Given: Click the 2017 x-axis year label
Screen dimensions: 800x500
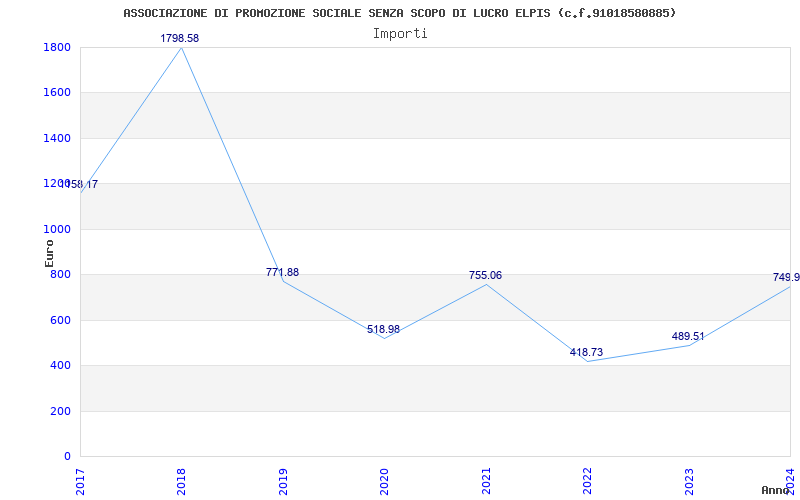Looking at the screenshot, I should [81, 482].
